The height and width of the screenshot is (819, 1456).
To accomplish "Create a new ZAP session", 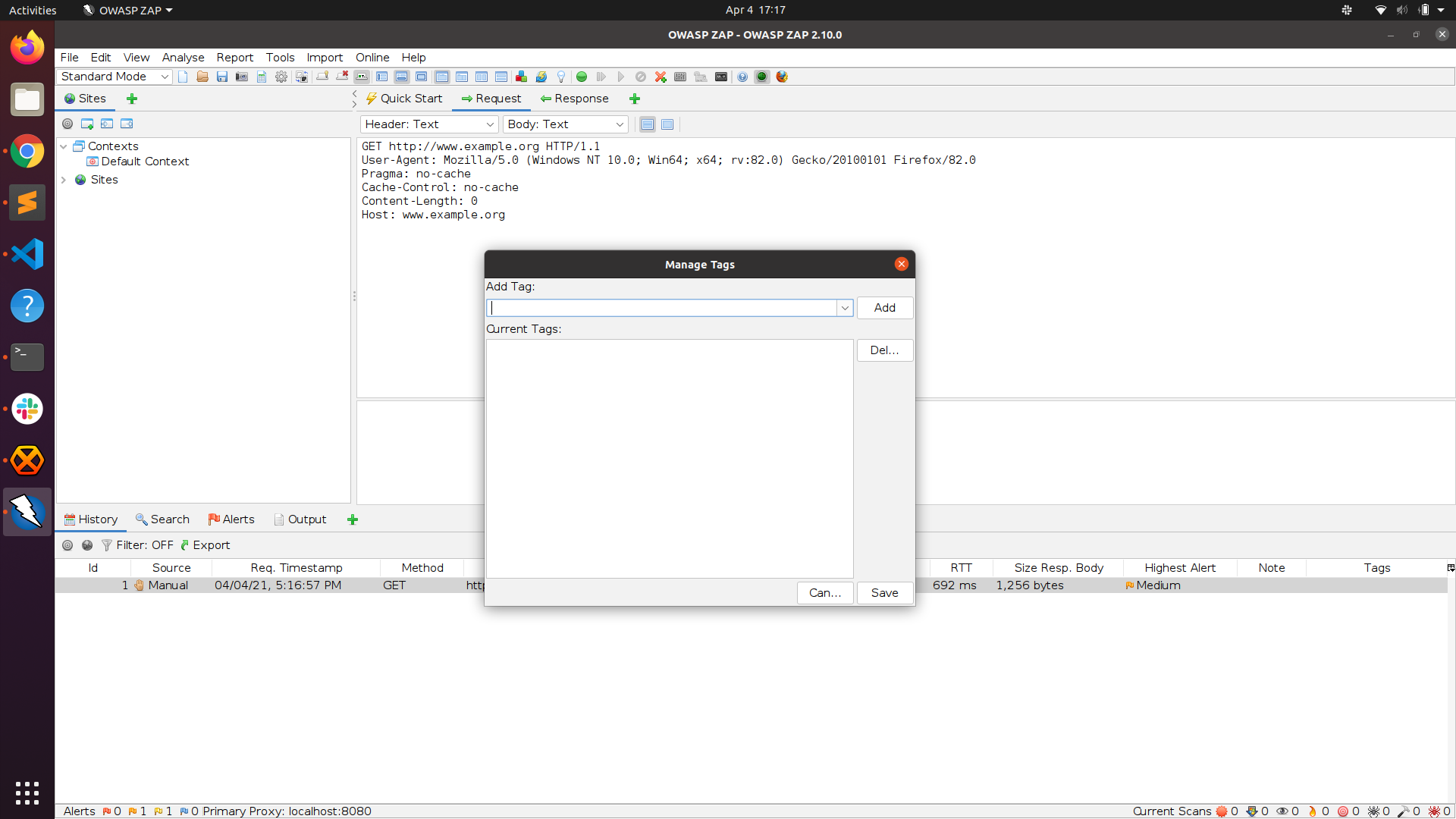I will (182, 77).
